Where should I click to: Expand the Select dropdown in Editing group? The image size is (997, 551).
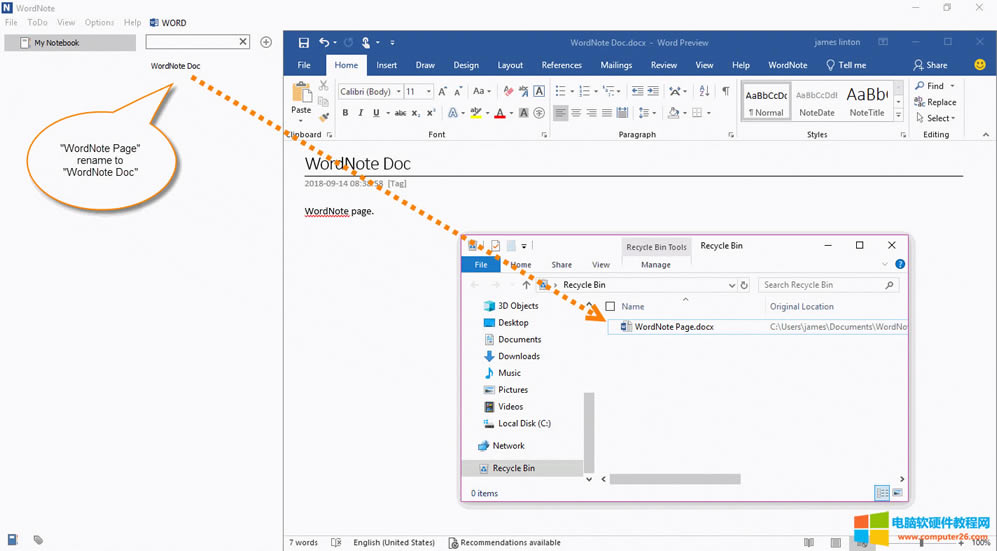pyautogui.click(x=940, y=118)
